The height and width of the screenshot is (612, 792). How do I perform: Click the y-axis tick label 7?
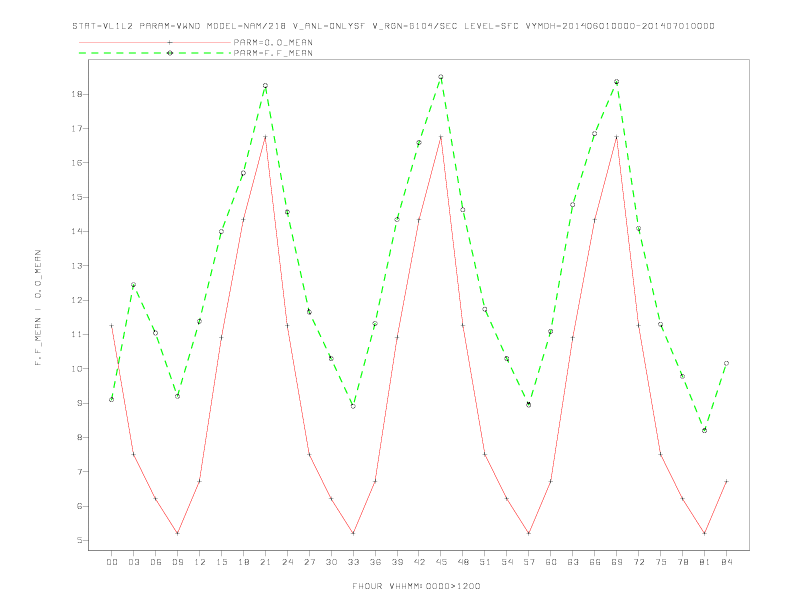(x=80, y=472)
